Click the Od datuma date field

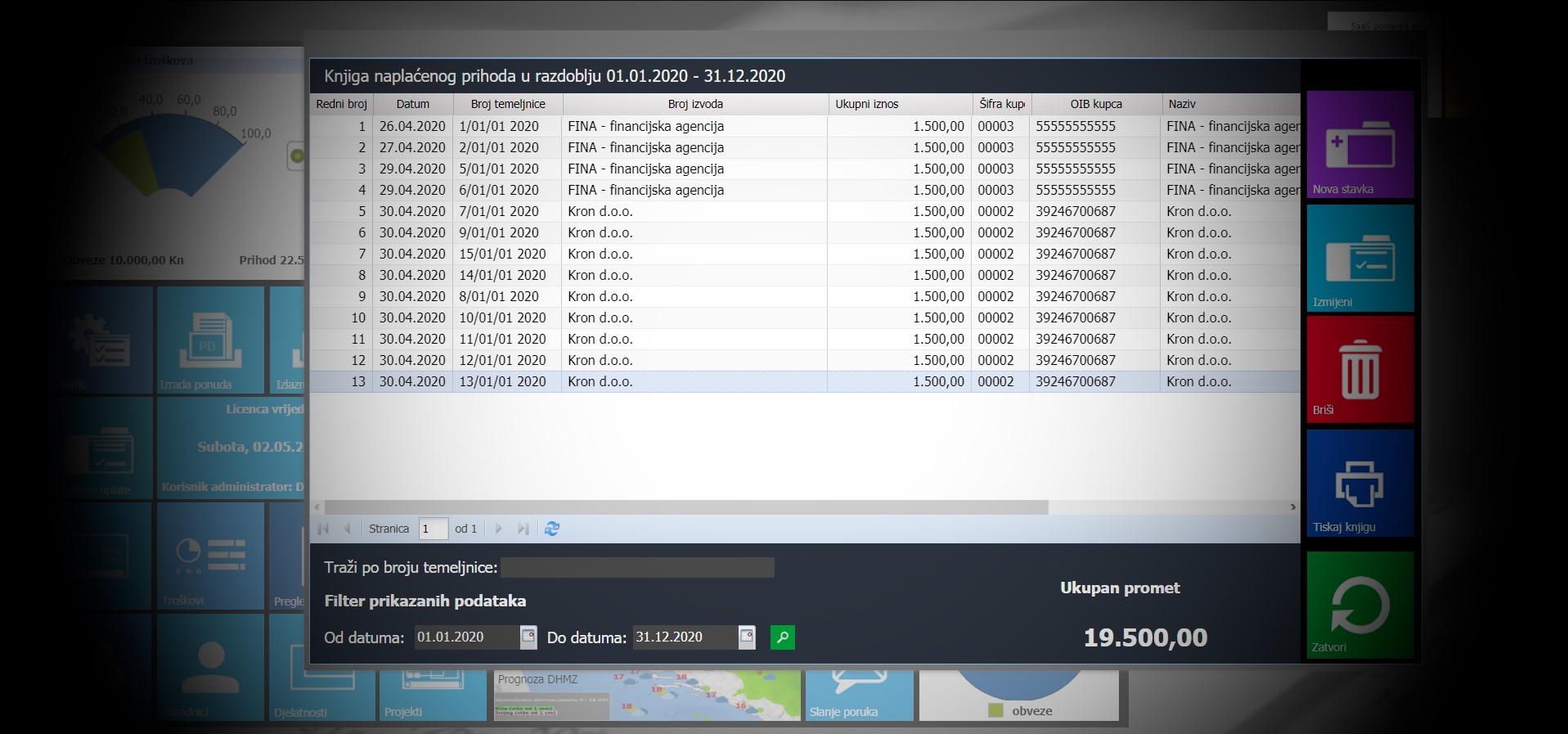[466, 637]
